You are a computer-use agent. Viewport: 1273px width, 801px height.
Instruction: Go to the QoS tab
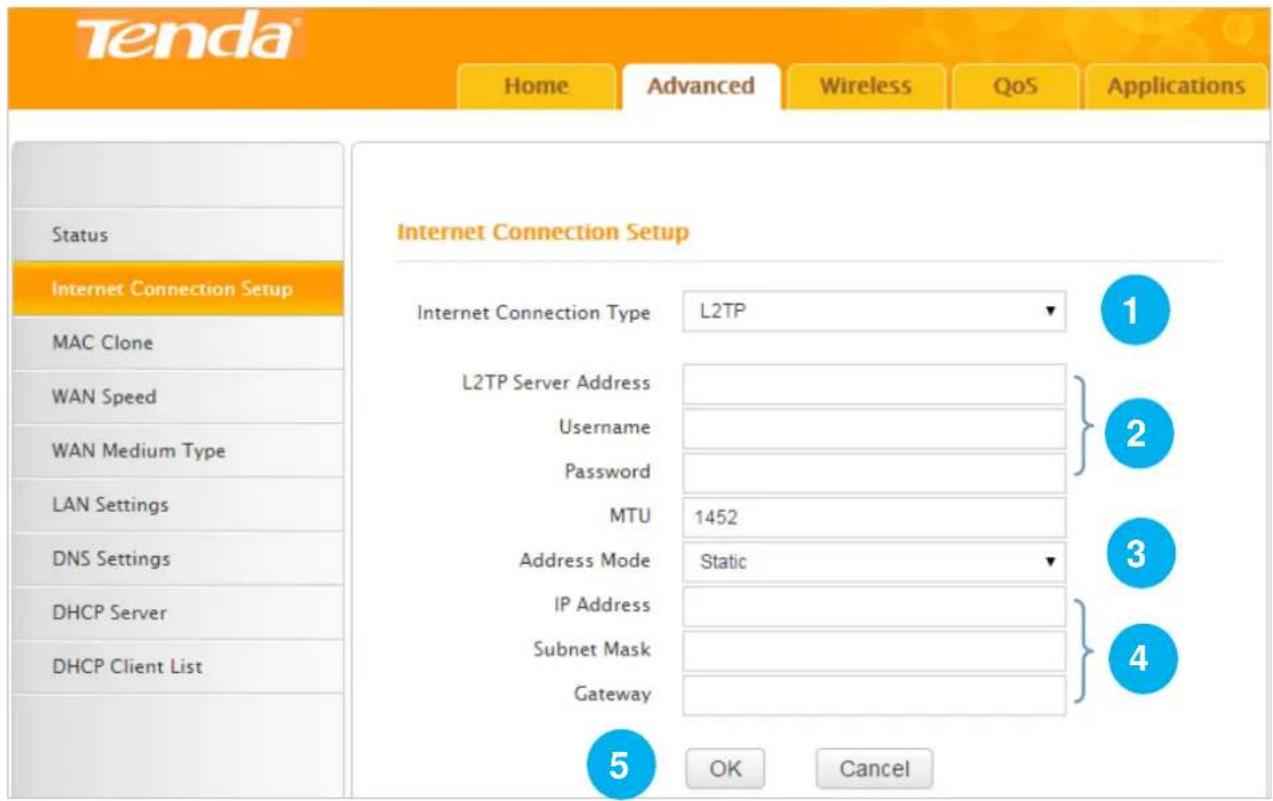coord(1015,86)
